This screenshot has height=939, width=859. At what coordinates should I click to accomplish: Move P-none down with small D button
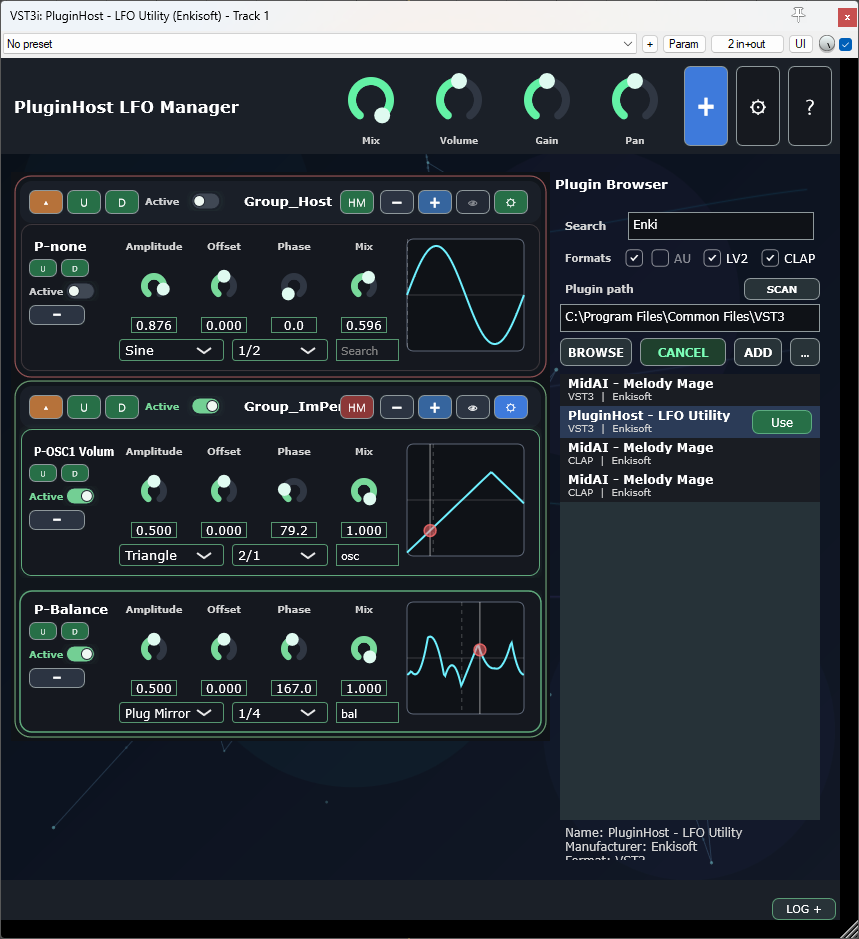(x=75, y=268)
